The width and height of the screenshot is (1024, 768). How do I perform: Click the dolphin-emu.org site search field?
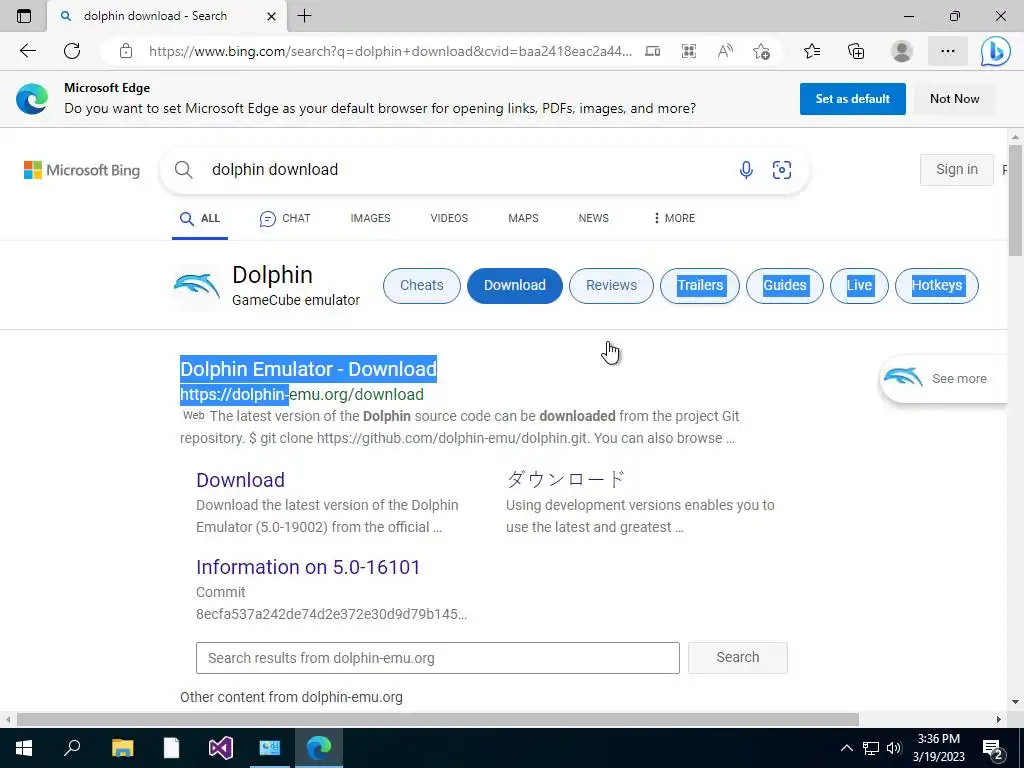[x=438, y=658]
